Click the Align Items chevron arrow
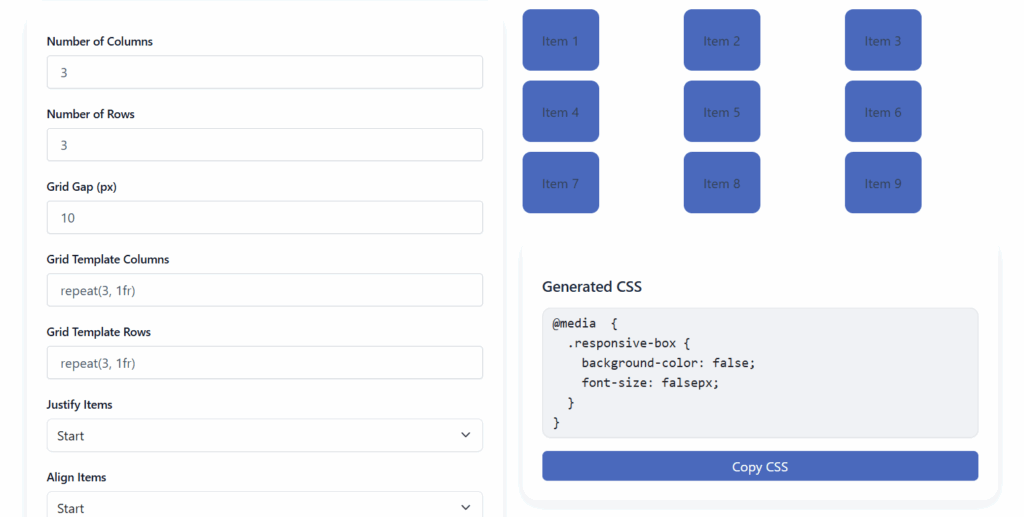Image resolution: width=1024 pixels, height=517 pixels. point(465,507)
